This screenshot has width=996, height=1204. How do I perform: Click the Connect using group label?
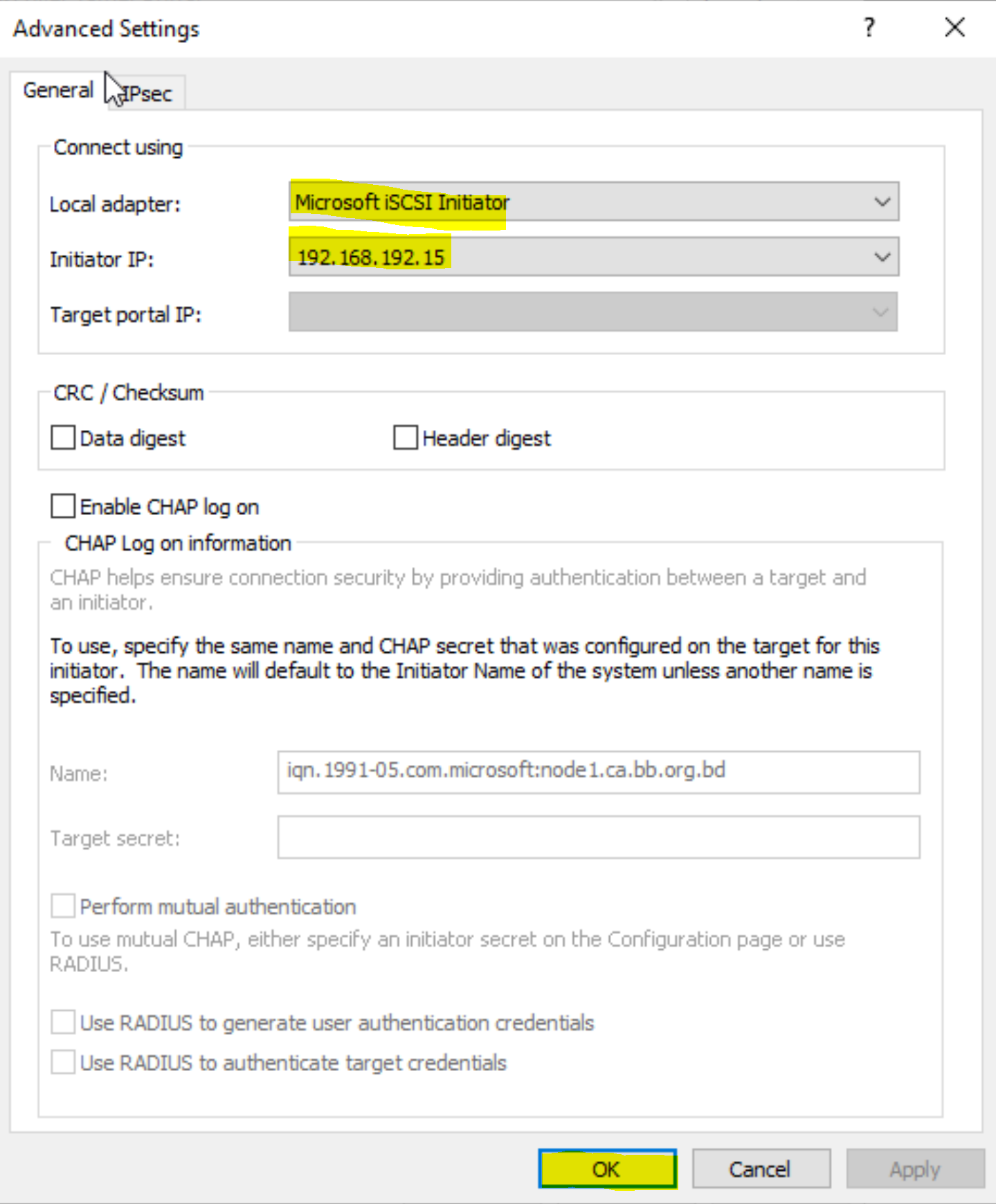[118, 147]
